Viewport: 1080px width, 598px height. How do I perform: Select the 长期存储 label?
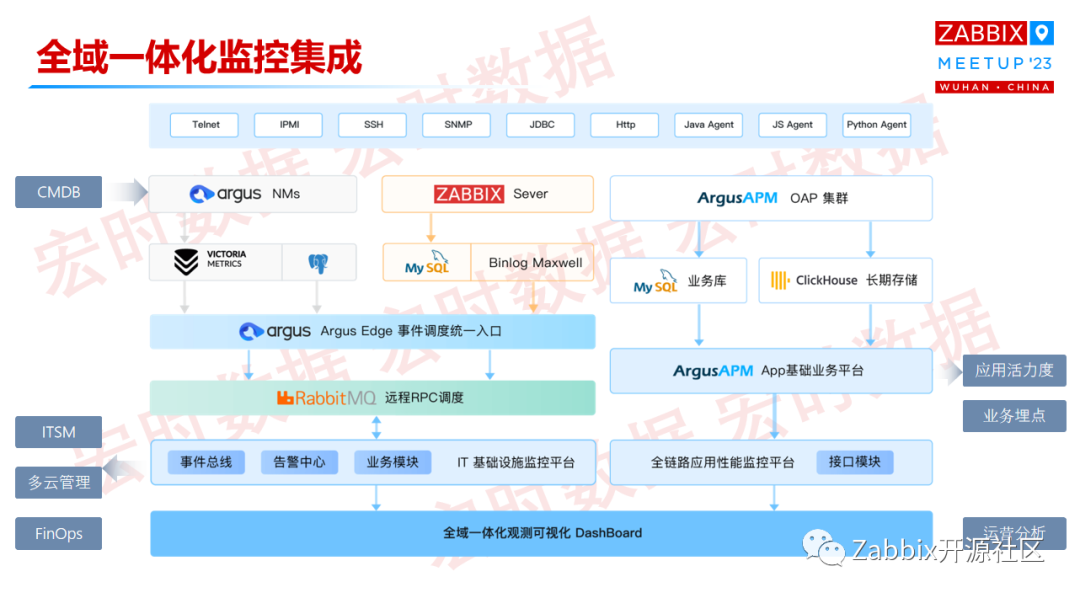[x=891, y=280]
